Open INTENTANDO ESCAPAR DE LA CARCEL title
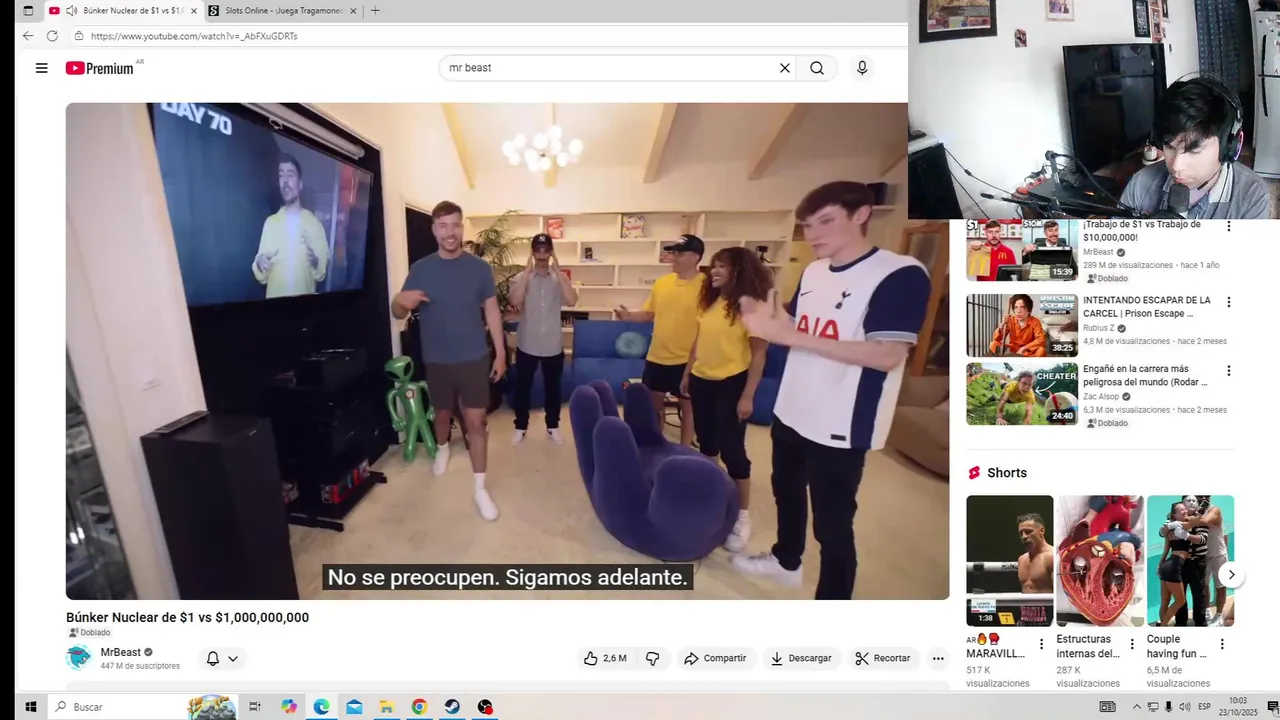This screenshot has width=1280, height=720. 1147,307
